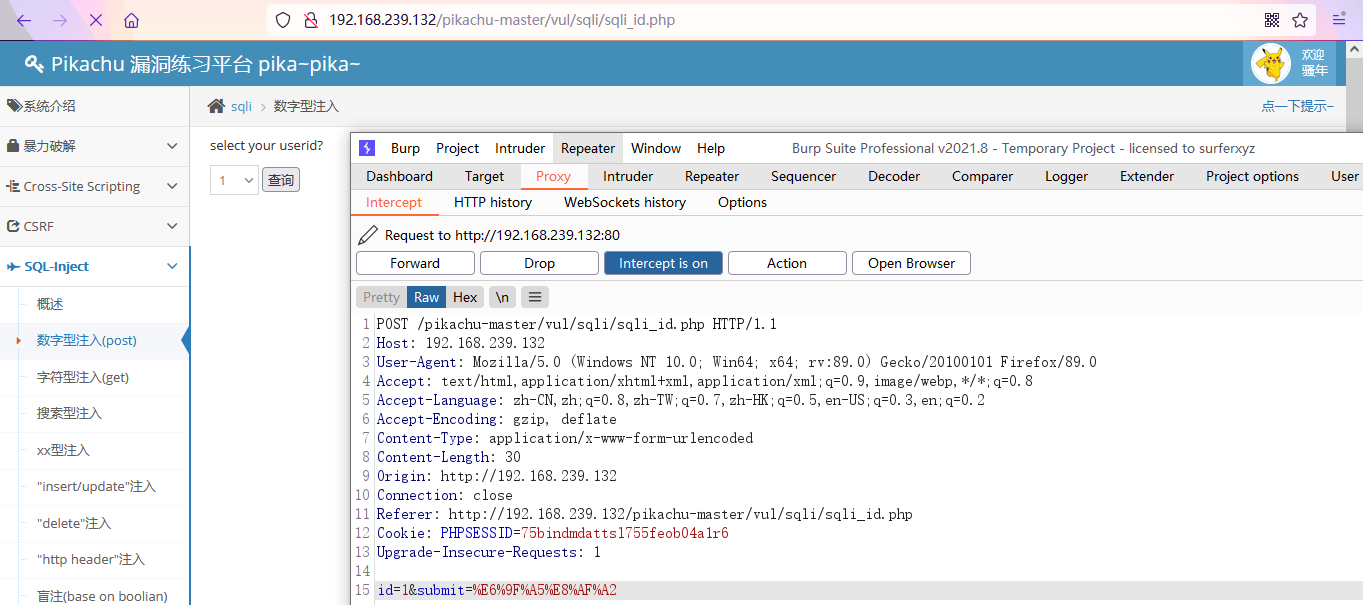Select the Raw view mode
This screenshot has width=1363, height=605.
427,297
